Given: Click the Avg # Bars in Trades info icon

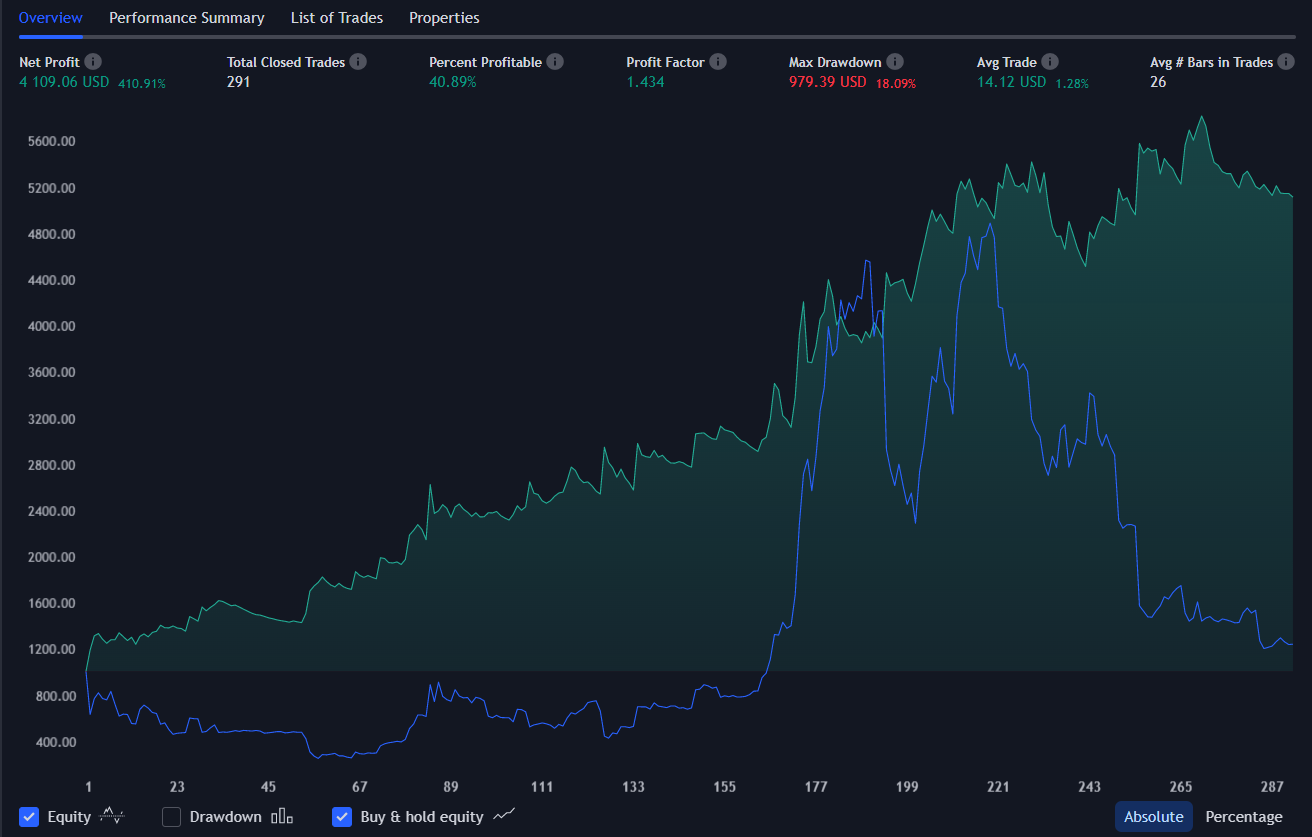Looking at the screenshot, I should pyautogui.click(x=1287, y=61).
